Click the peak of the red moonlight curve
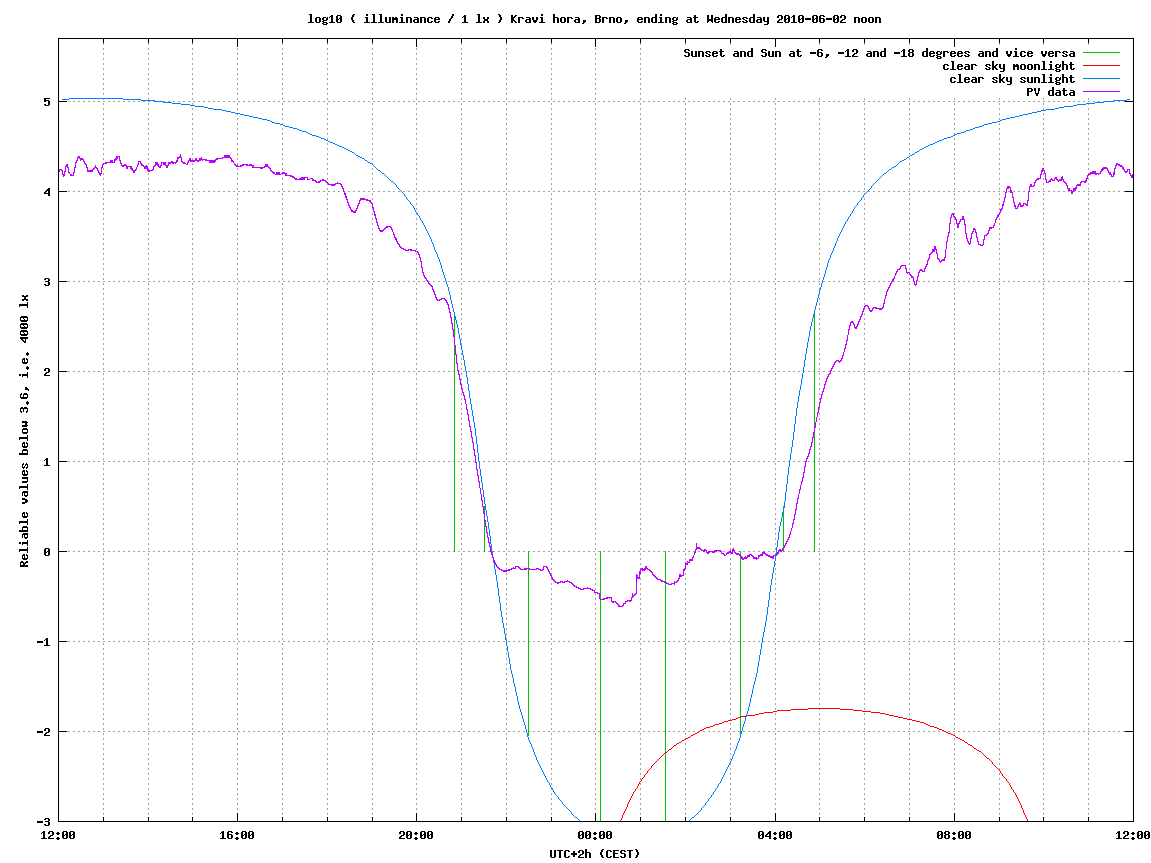Screen dimensions: 1151x863 click(822, 708)
